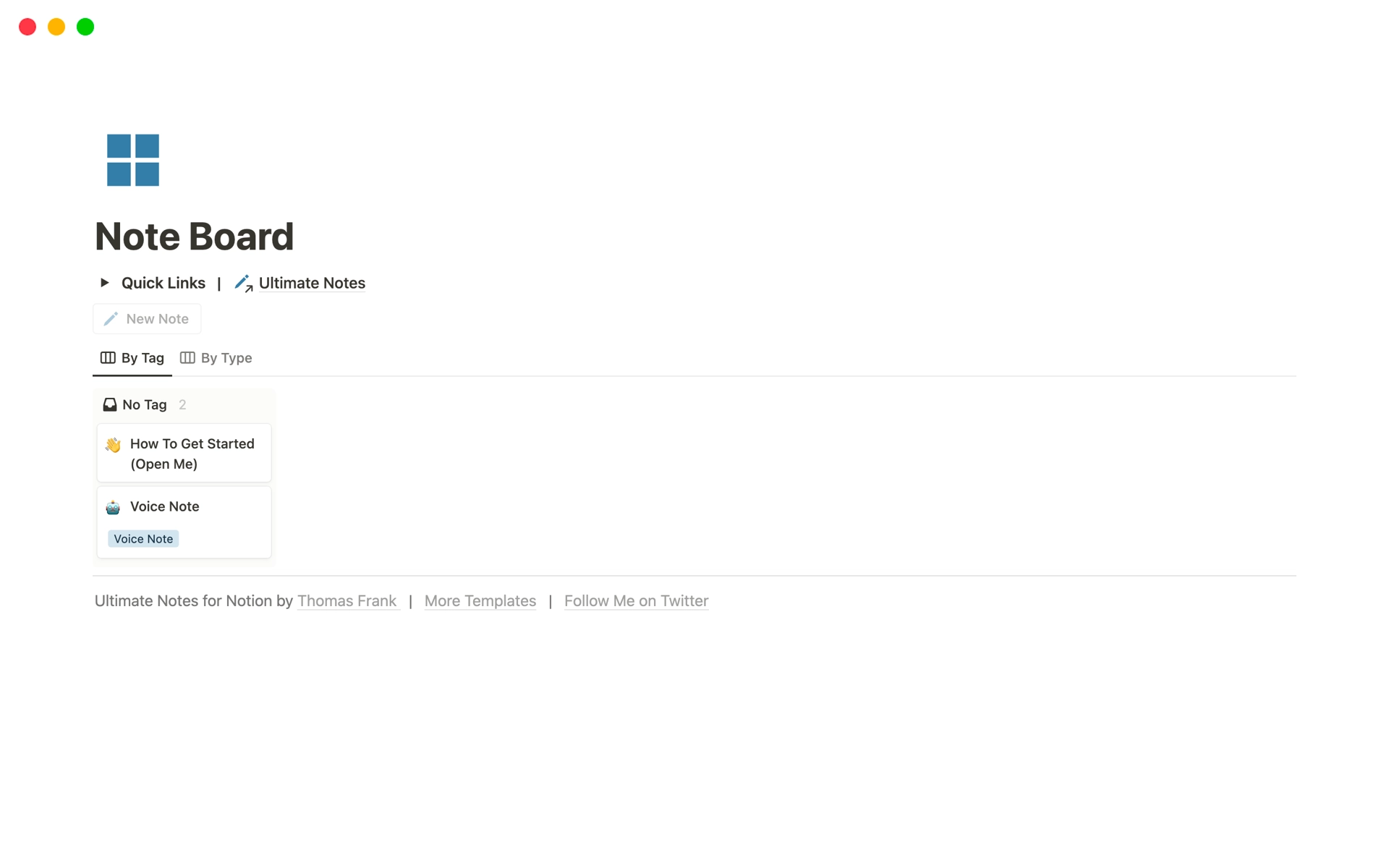Click the New Note input field
This screenshot has width=1389, height=868.
point(147,318)
